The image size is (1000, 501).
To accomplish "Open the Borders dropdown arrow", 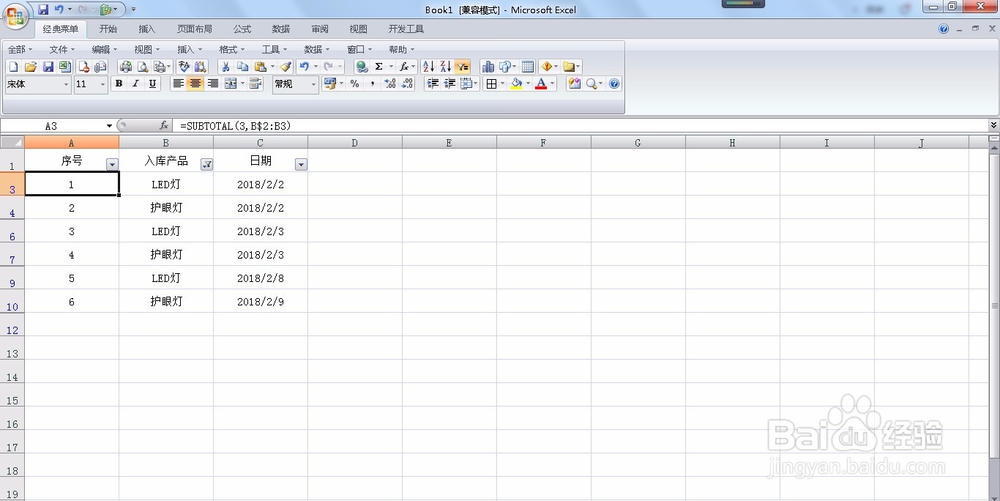I will (x=502, y=84).
